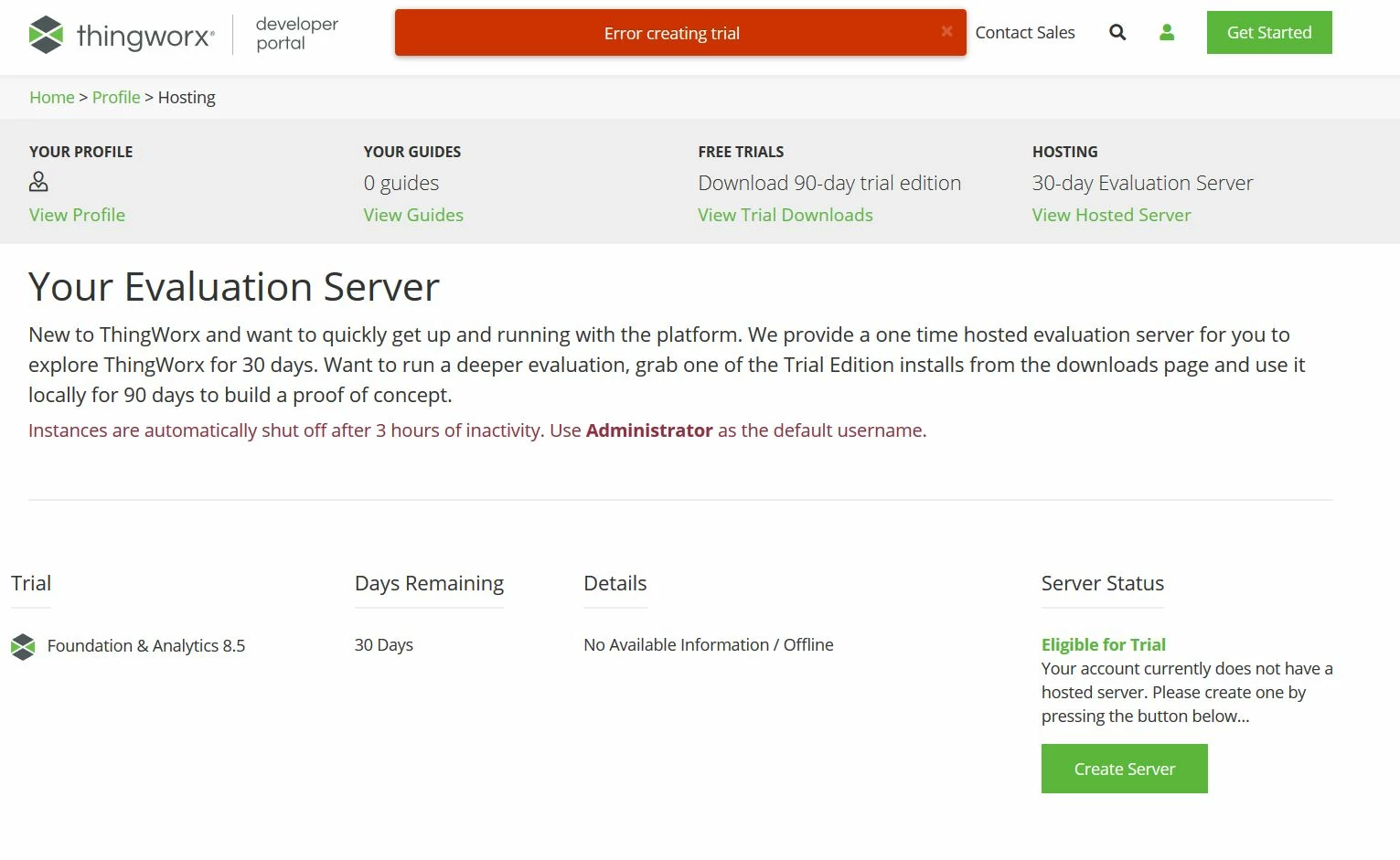The image size is (1400, 860).
Task: Click the 0 guides text
Action: 401,183
